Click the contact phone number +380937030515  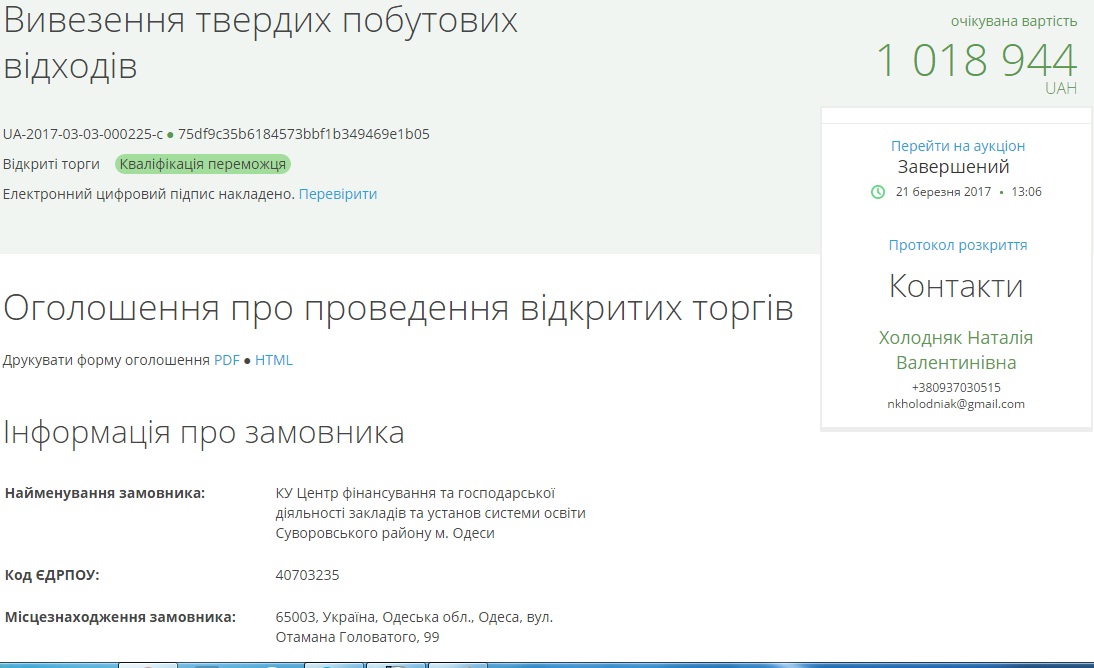pos(956,387)
